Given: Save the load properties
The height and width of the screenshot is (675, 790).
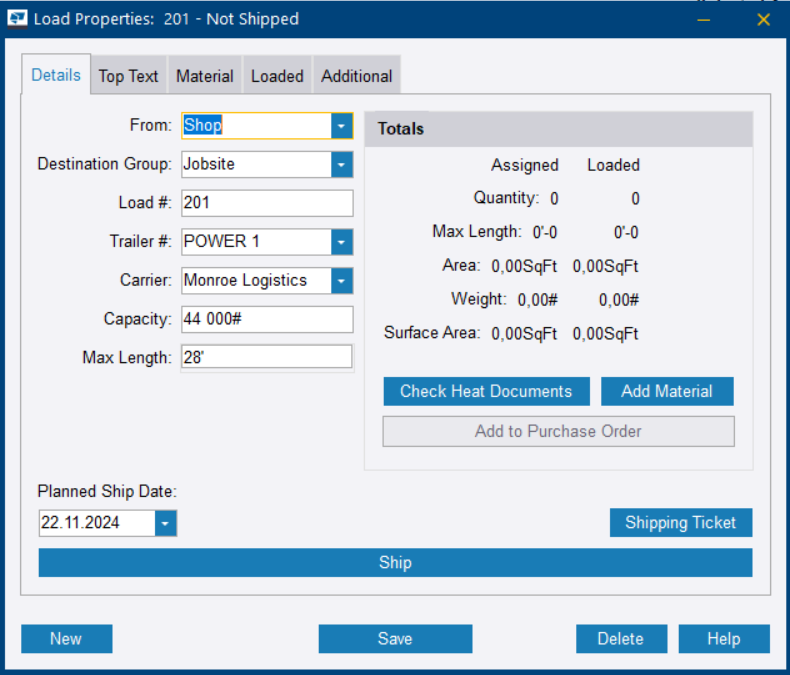Looking at the screenshot, I should click(x=395, y=639).
